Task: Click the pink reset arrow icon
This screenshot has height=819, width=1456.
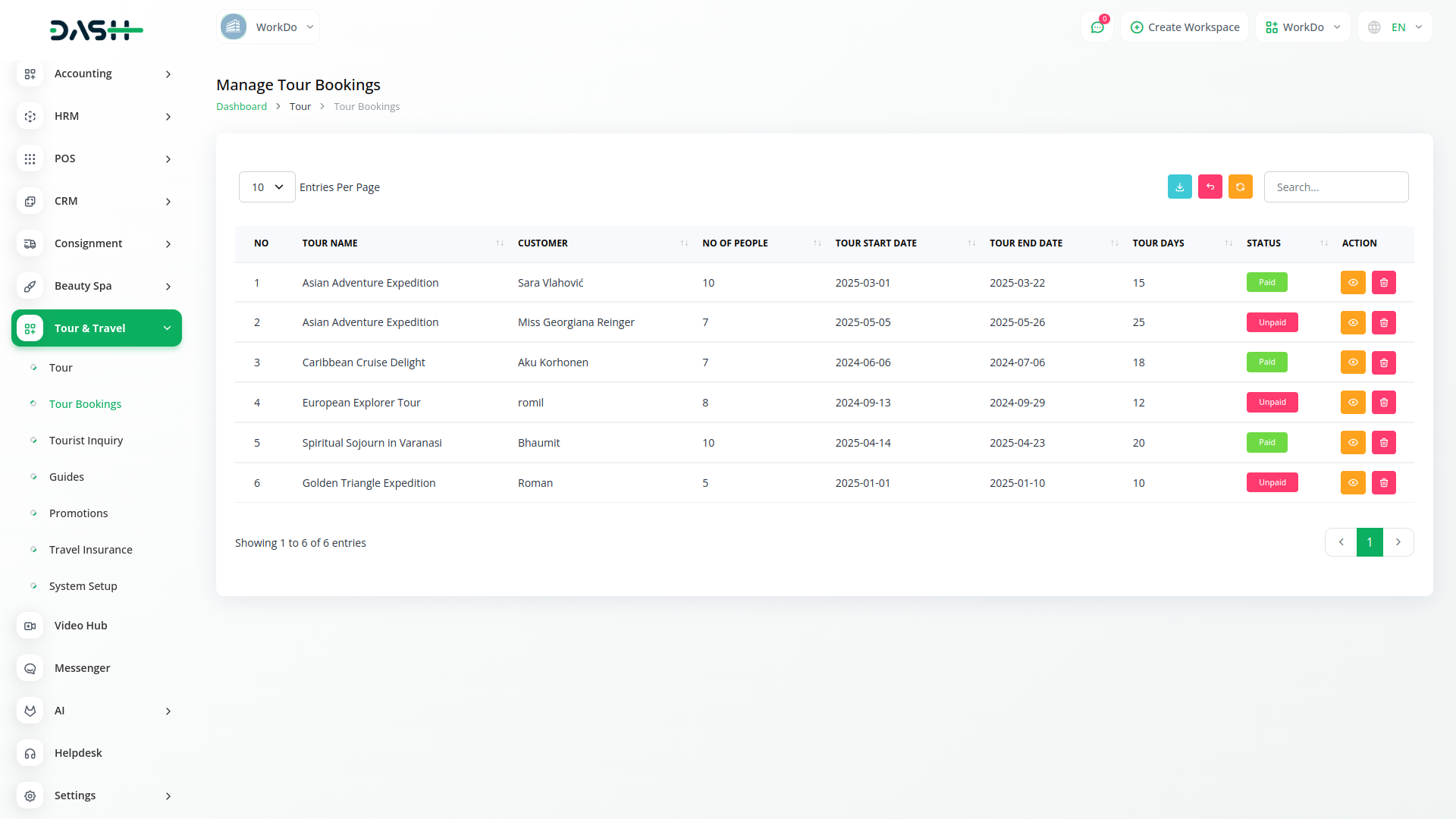Action: tap(1210, 187)
